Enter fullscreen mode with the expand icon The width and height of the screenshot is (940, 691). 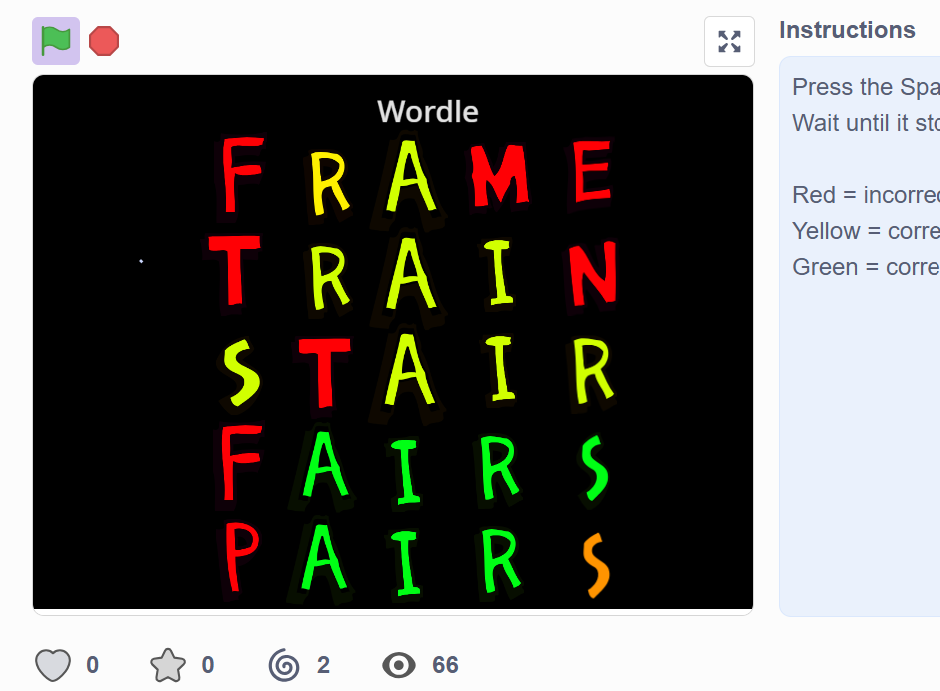pos(729,41)
